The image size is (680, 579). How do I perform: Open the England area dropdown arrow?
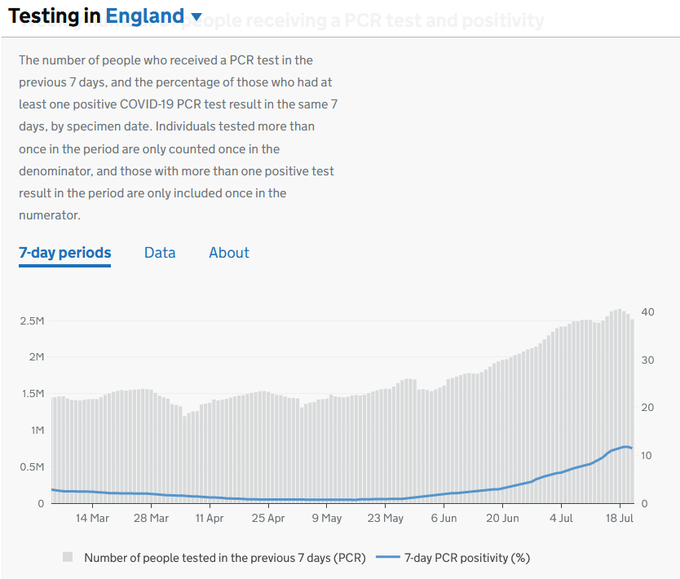click(196, 17)
